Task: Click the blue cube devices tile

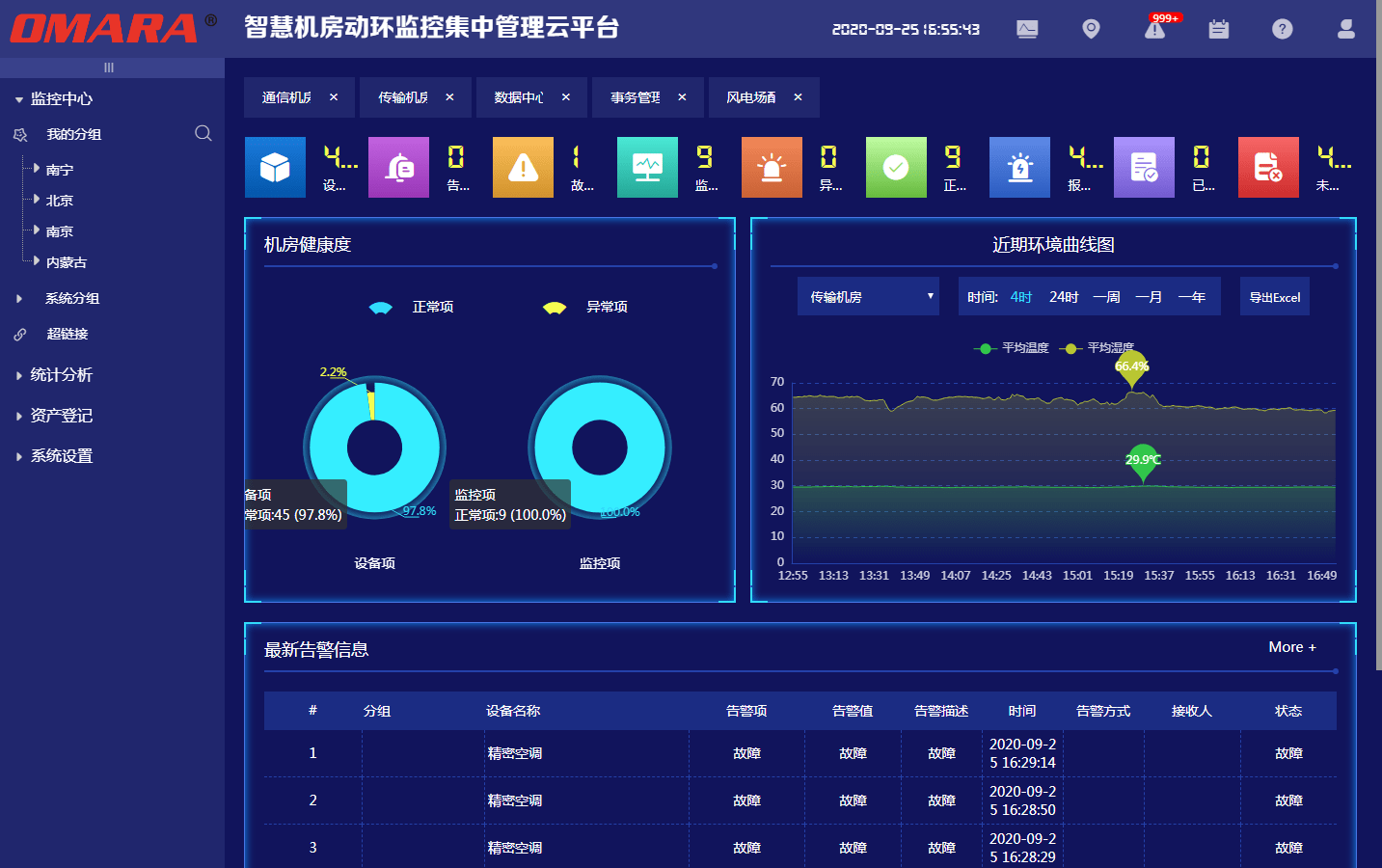Action: click(x=275, y=168)
